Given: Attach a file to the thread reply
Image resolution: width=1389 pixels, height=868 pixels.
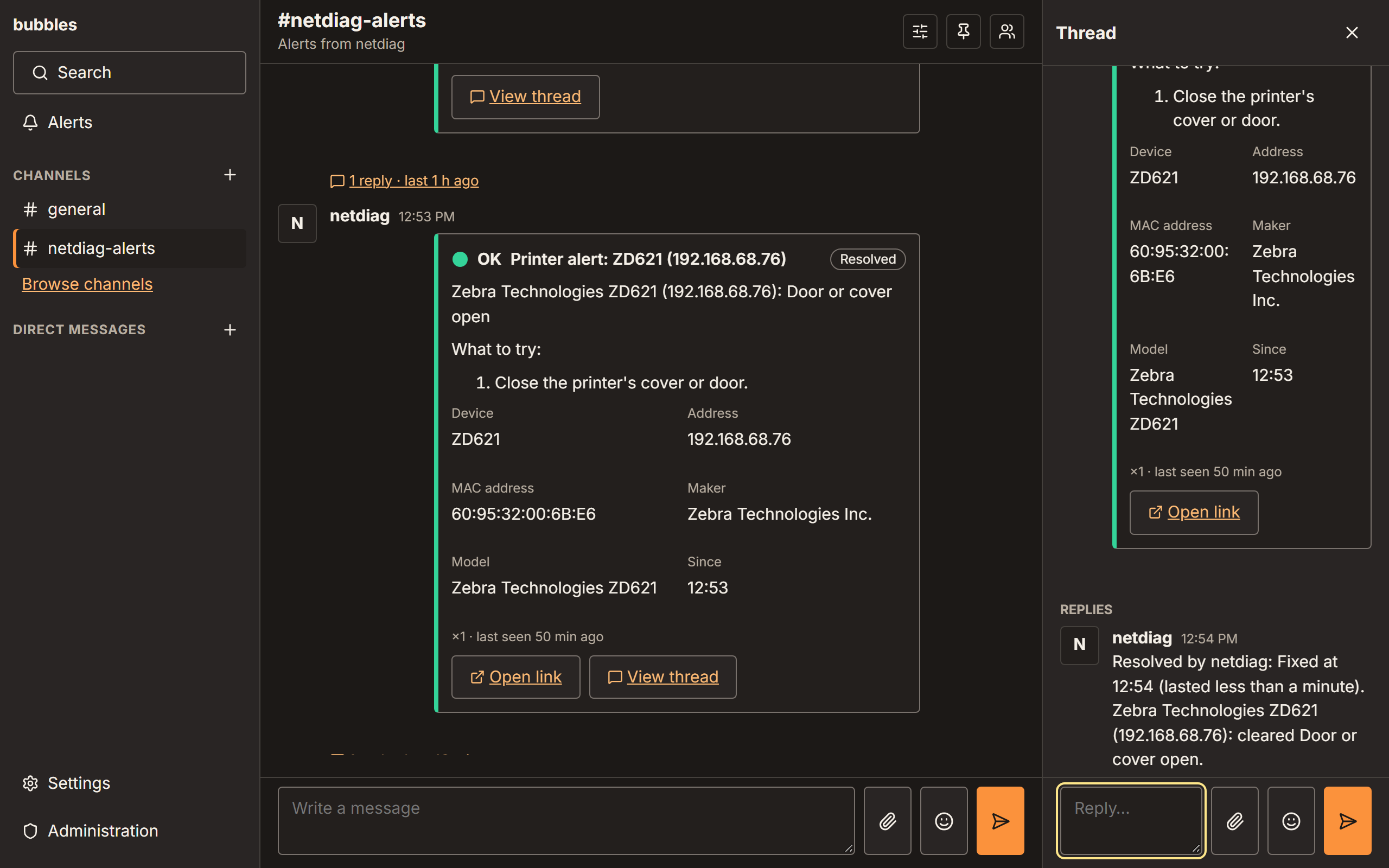Looking at the screenshot, I should pos(1234,821).
